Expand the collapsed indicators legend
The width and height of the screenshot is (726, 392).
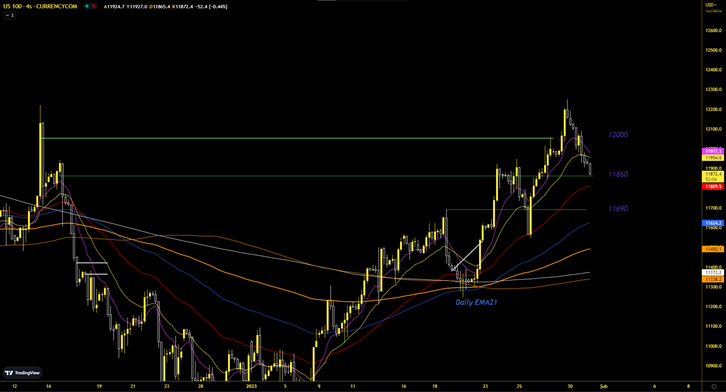(x=9, y=15)
